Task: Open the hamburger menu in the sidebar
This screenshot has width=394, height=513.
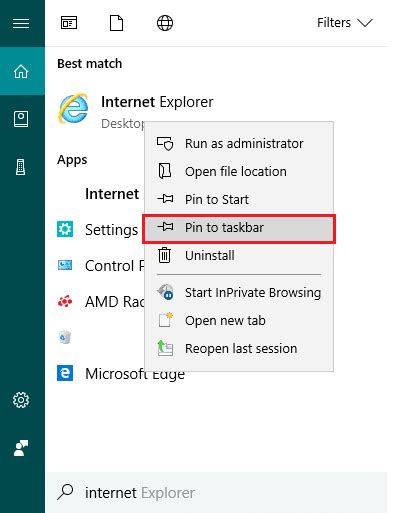Action: (21, 23)
